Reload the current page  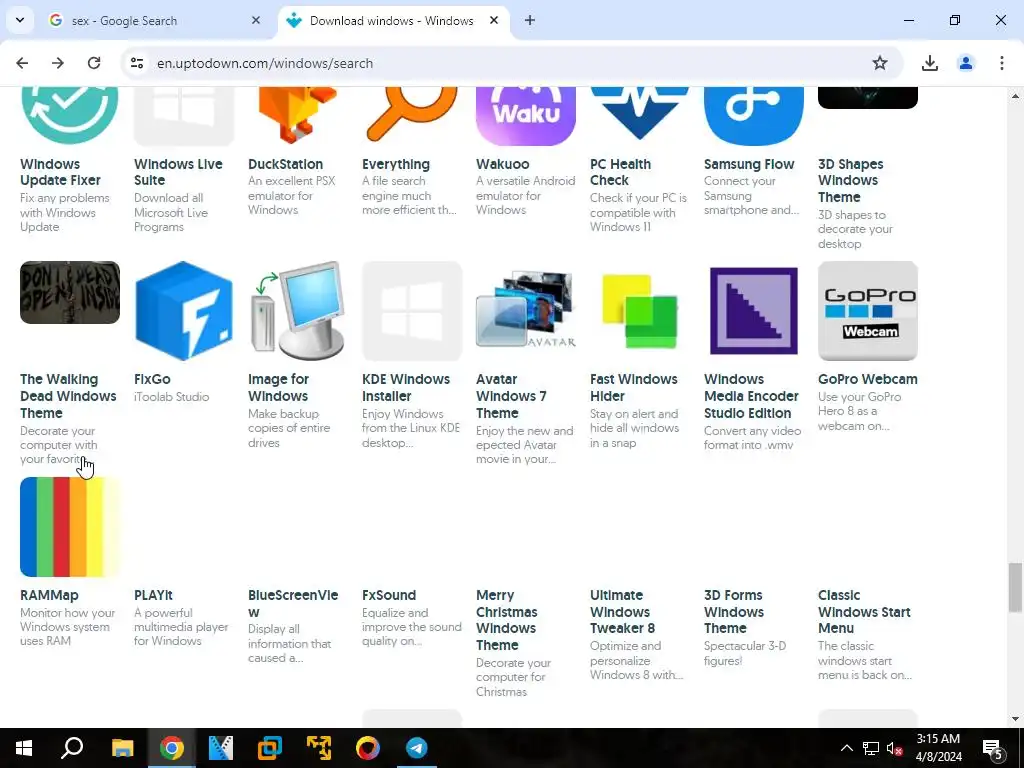[94, 63]
